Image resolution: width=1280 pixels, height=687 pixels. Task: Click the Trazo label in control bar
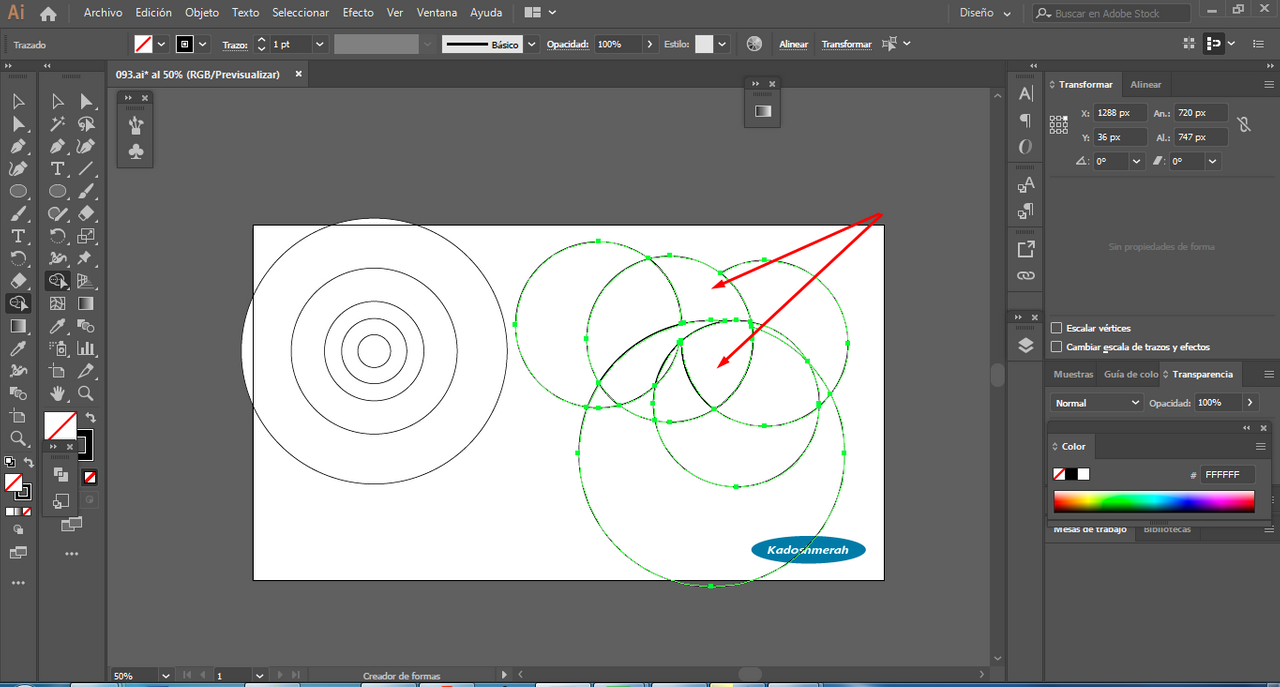coord(234,45)
